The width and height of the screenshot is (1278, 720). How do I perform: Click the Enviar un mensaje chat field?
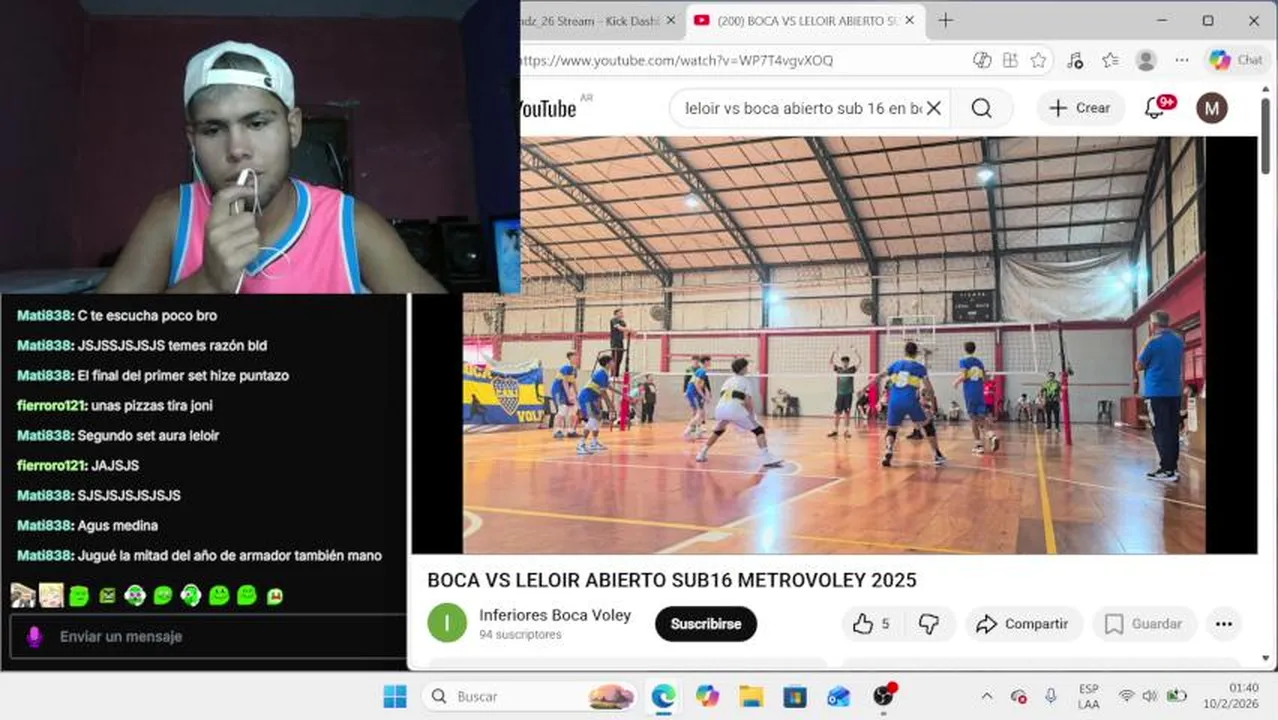tap(208, 636)
